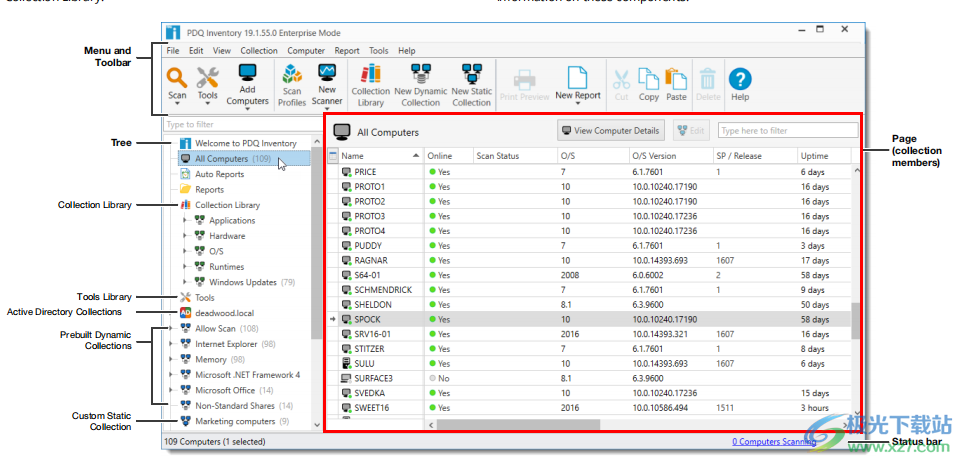
Task: Open the Scan dropdown arrow
Action: 177,104
